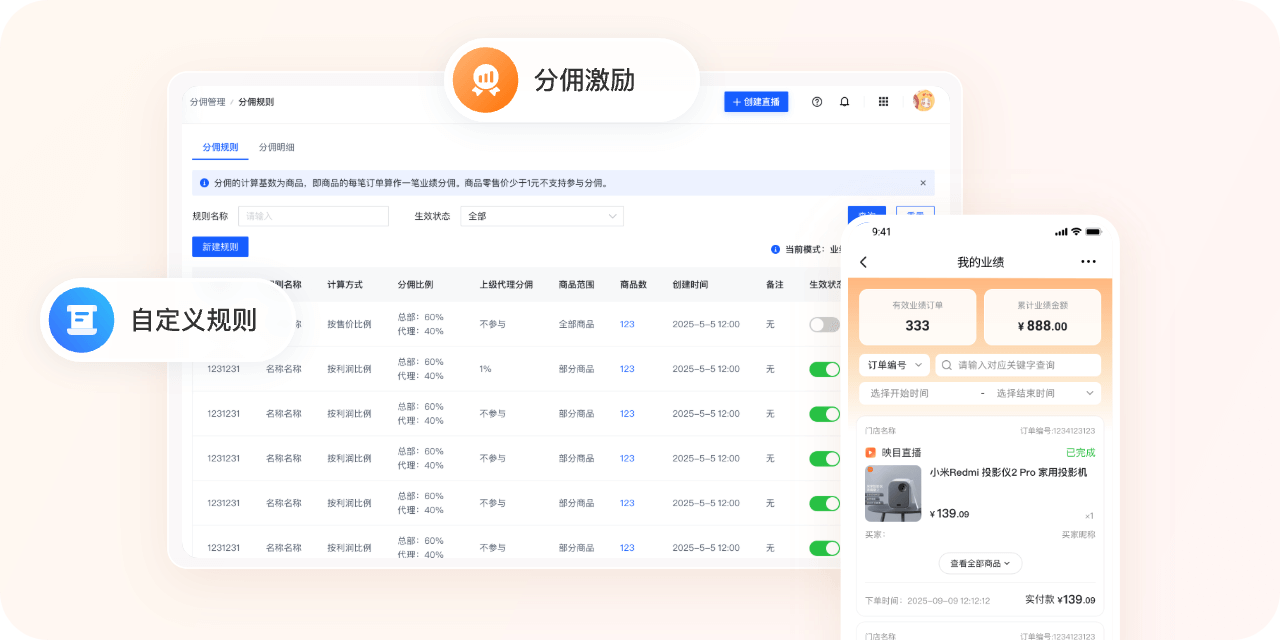Expand the 生效状态 dropdown showing 全部

click(541, 216)
